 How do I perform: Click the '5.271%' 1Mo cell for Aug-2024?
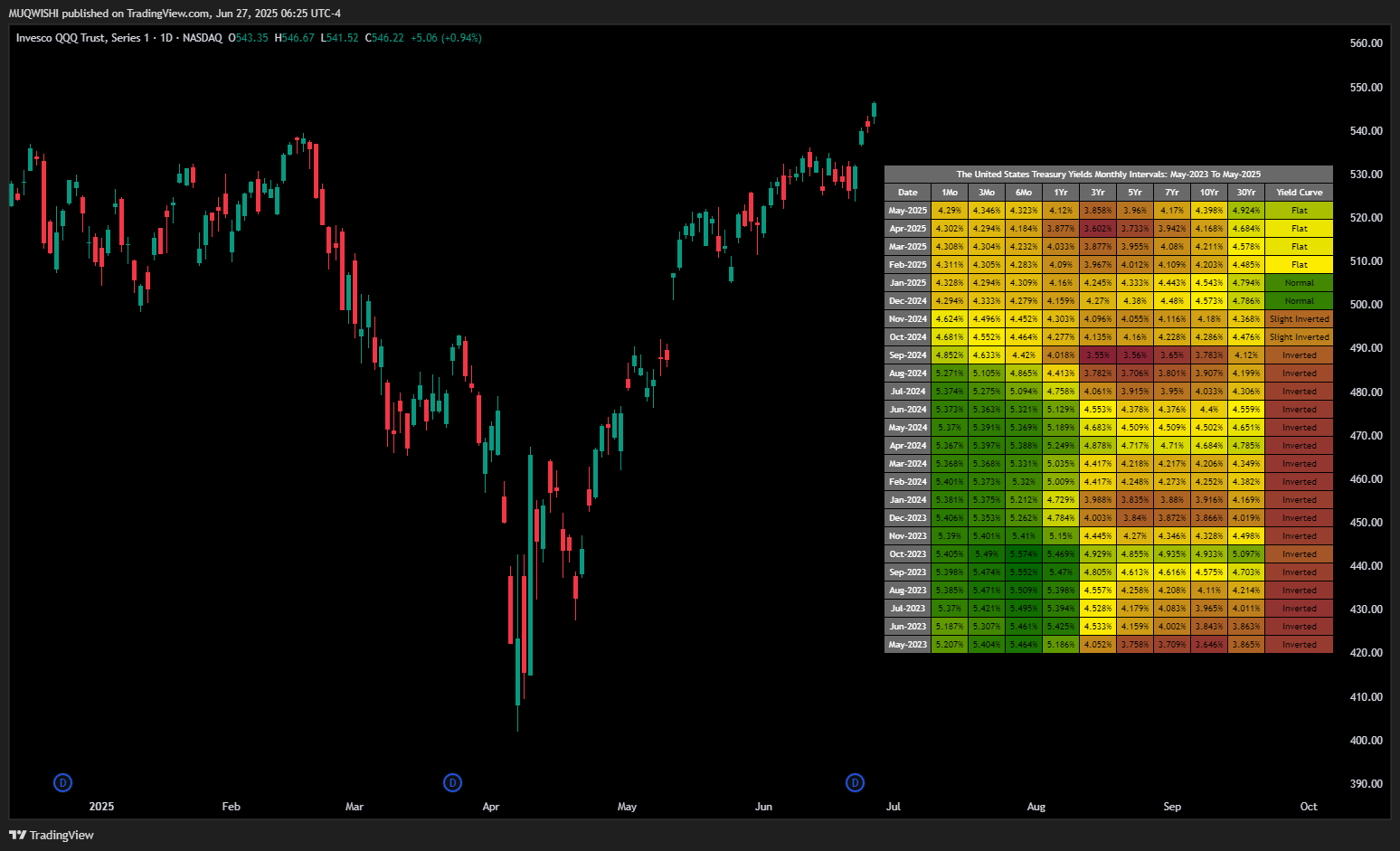coord(950,373)
